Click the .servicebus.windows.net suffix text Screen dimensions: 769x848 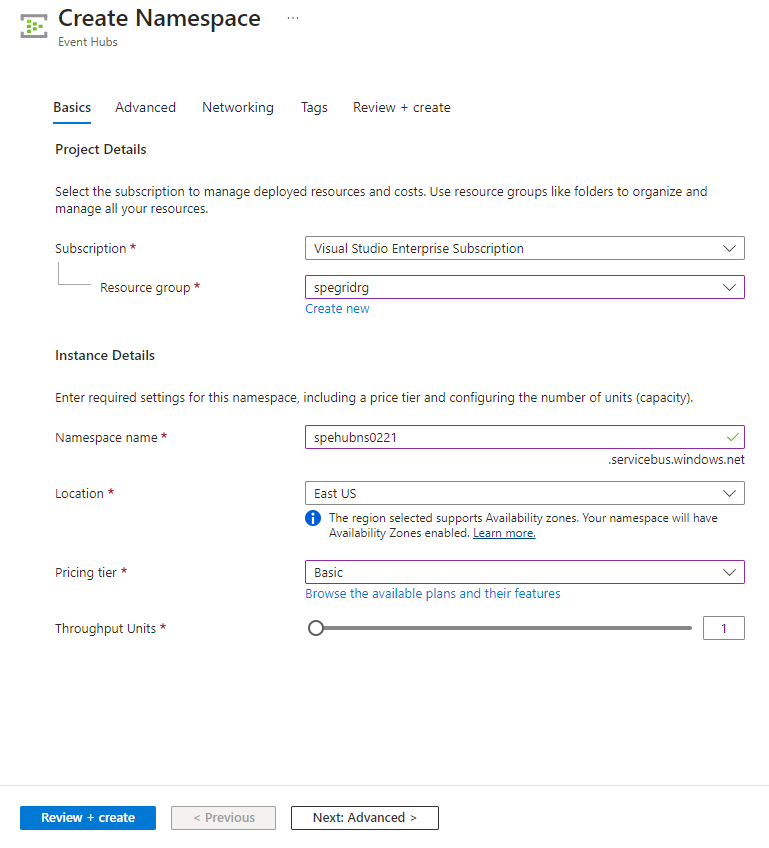coord(676,460)
